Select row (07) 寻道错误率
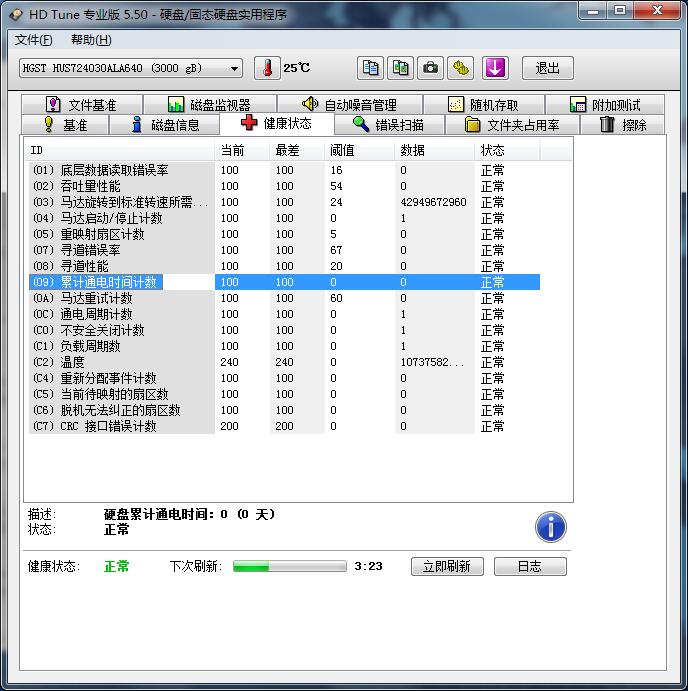This screenshot has width=688, height=691. [x=285, y=250]
